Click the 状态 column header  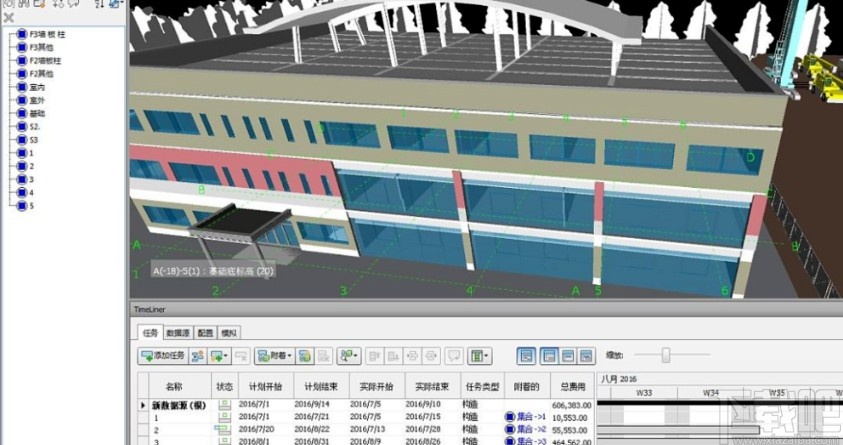pyautogui.click(x=225, y=386)
